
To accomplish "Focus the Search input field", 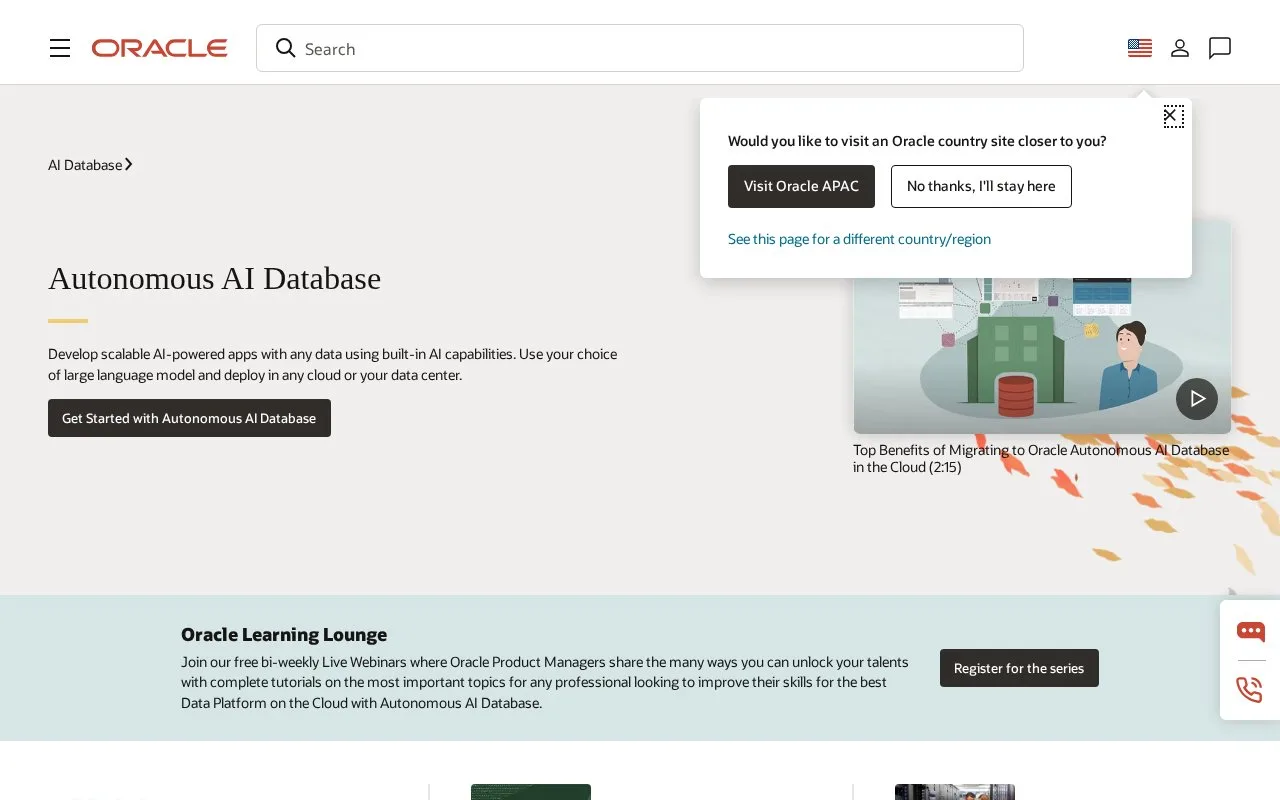I will pos(640,48).
